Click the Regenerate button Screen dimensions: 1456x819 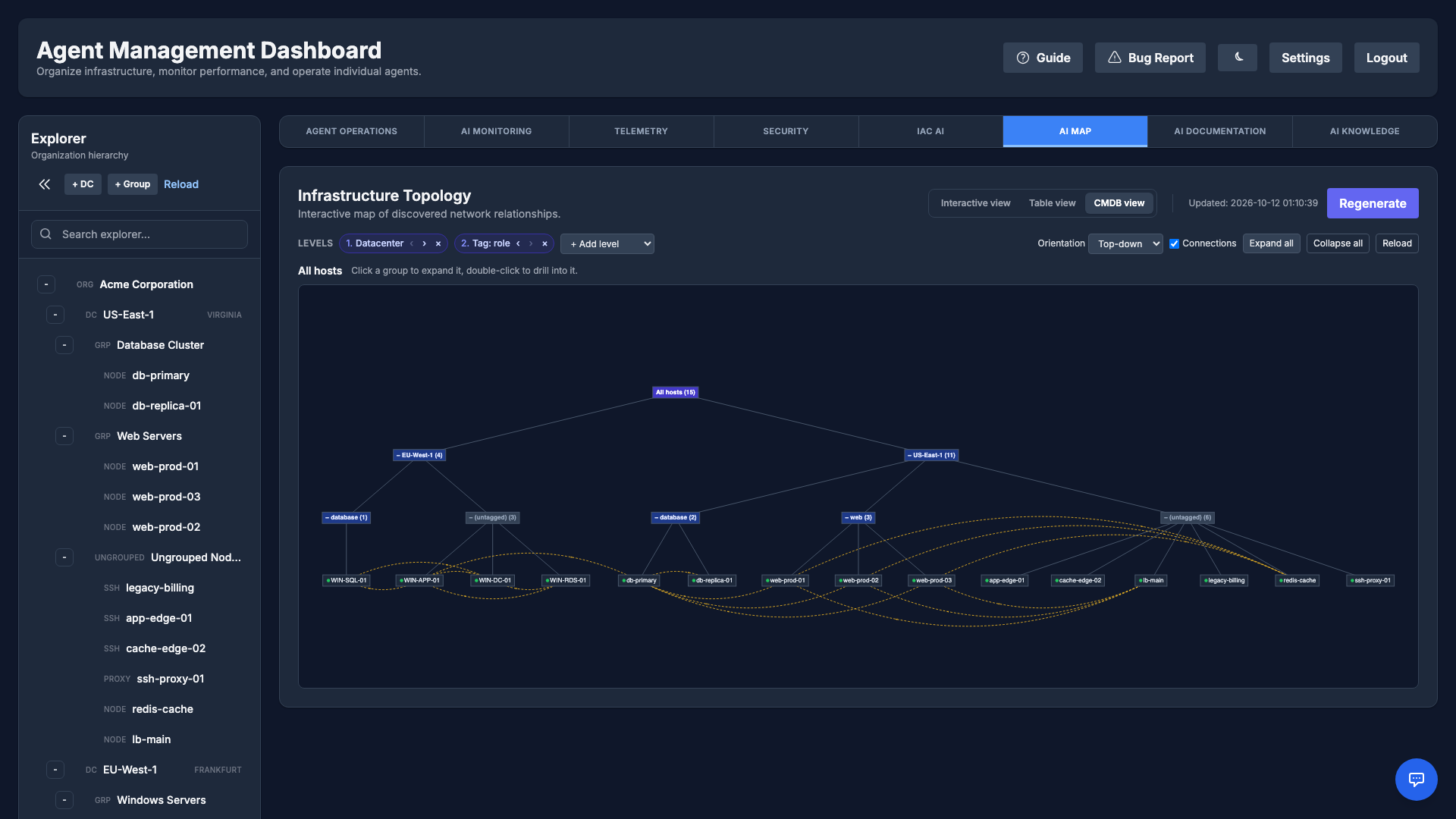[1373, 203]
